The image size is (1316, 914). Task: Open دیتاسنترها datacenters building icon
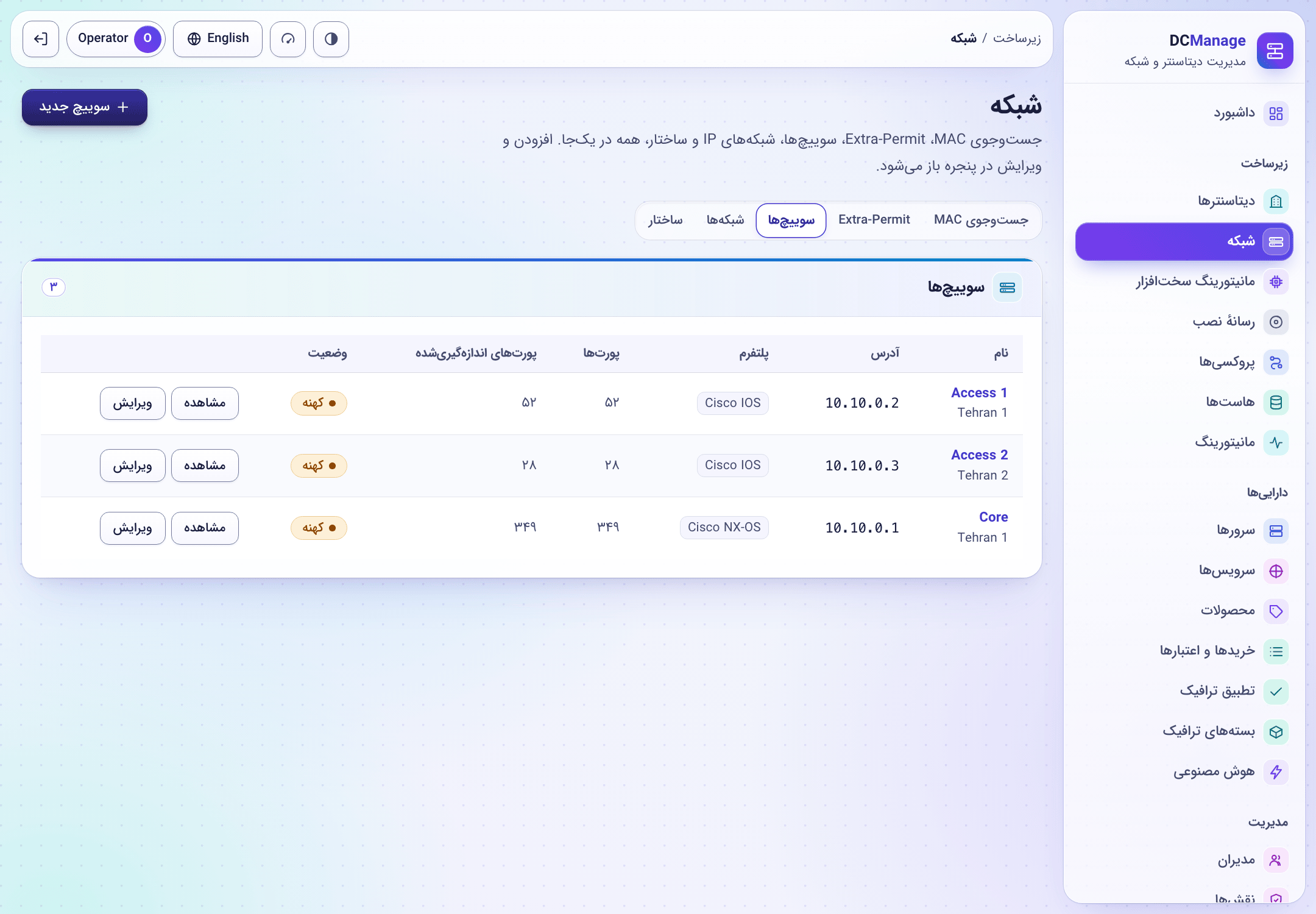coord(1276,202)
